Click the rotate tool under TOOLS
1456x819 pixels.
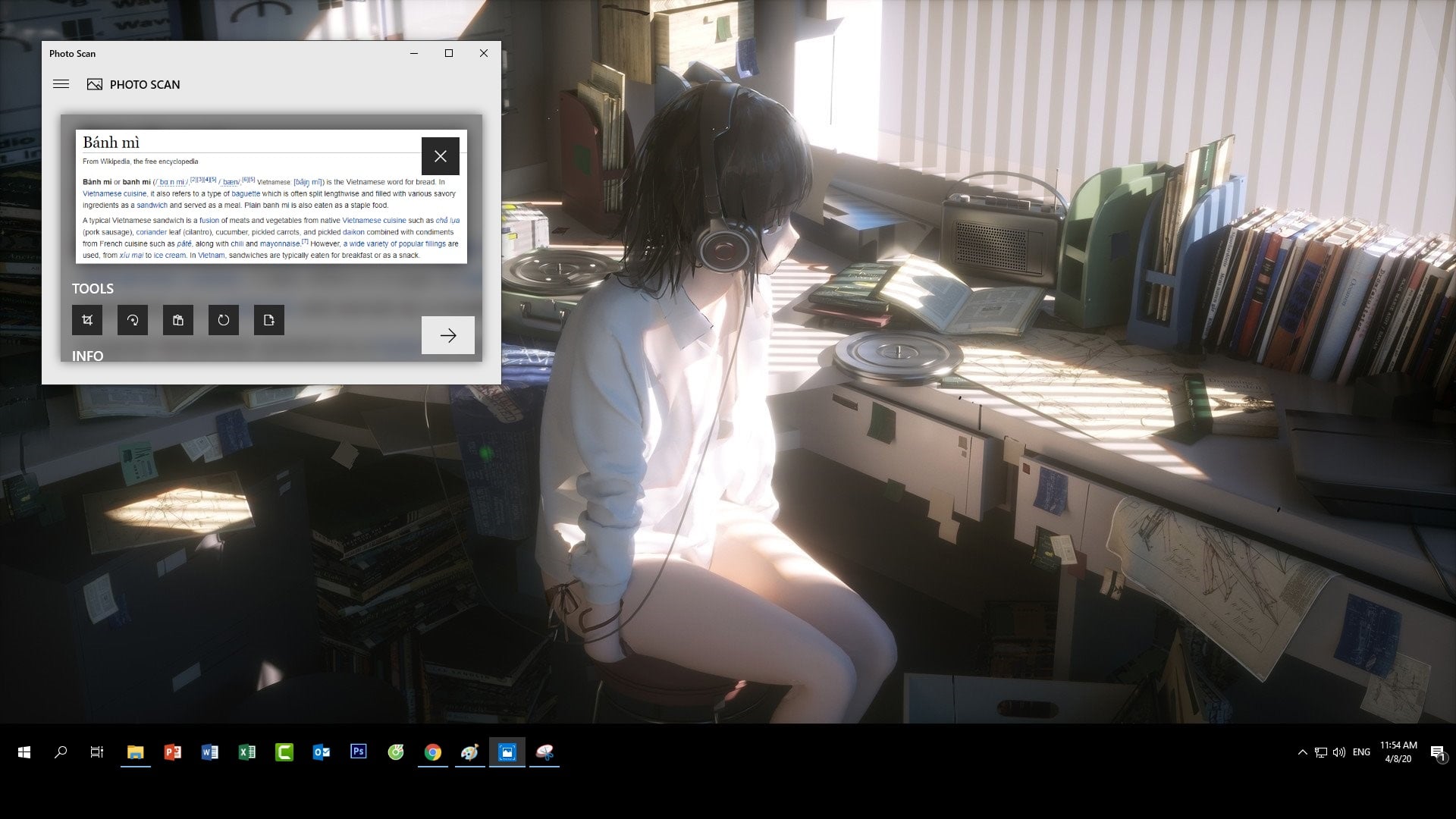(133, 320)
